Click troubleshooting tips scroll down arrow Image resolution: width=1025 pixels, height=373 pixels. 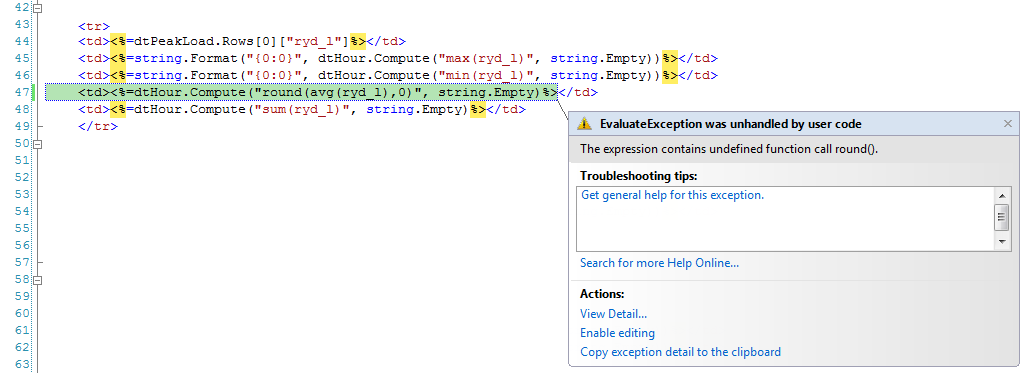[x=1002, y=242]
